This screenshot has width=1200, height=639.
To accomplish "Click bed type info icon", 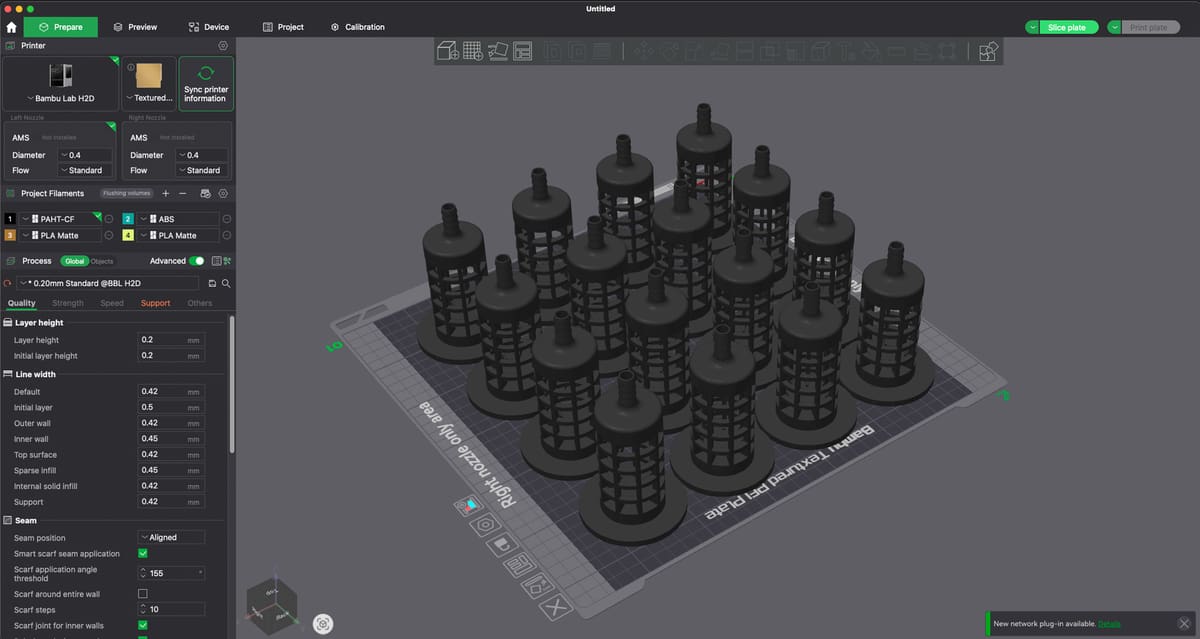I will click(x=131, y=67).
